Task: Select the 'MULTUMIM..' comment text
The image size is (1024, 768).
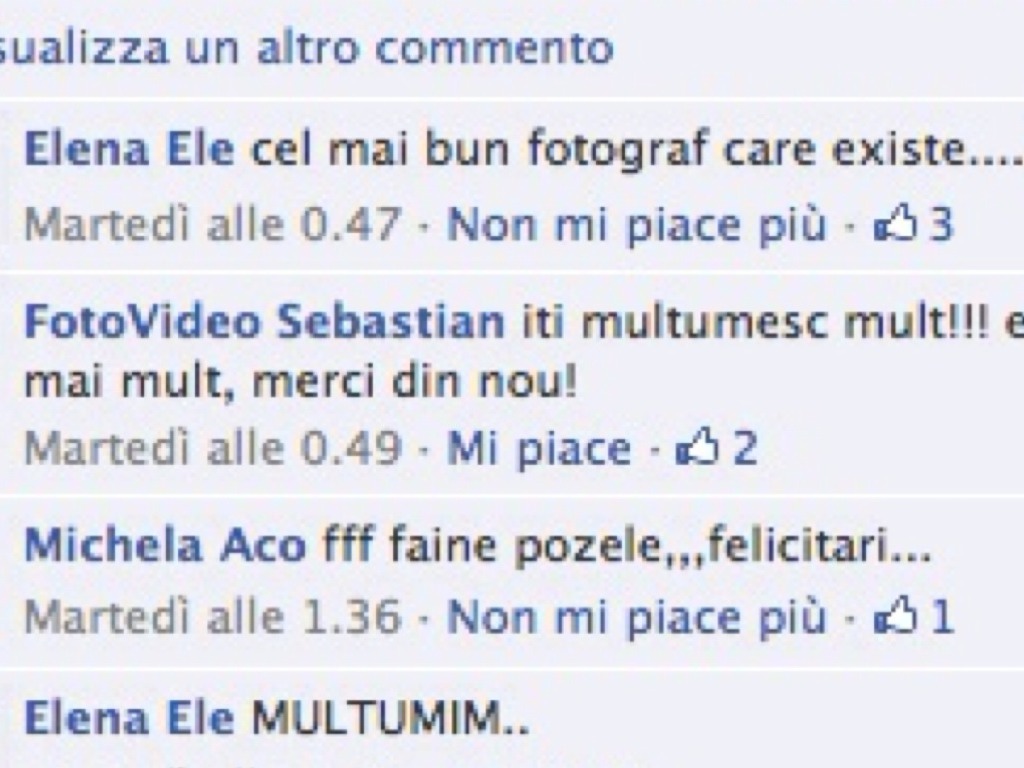Action: tap(390, 718)
